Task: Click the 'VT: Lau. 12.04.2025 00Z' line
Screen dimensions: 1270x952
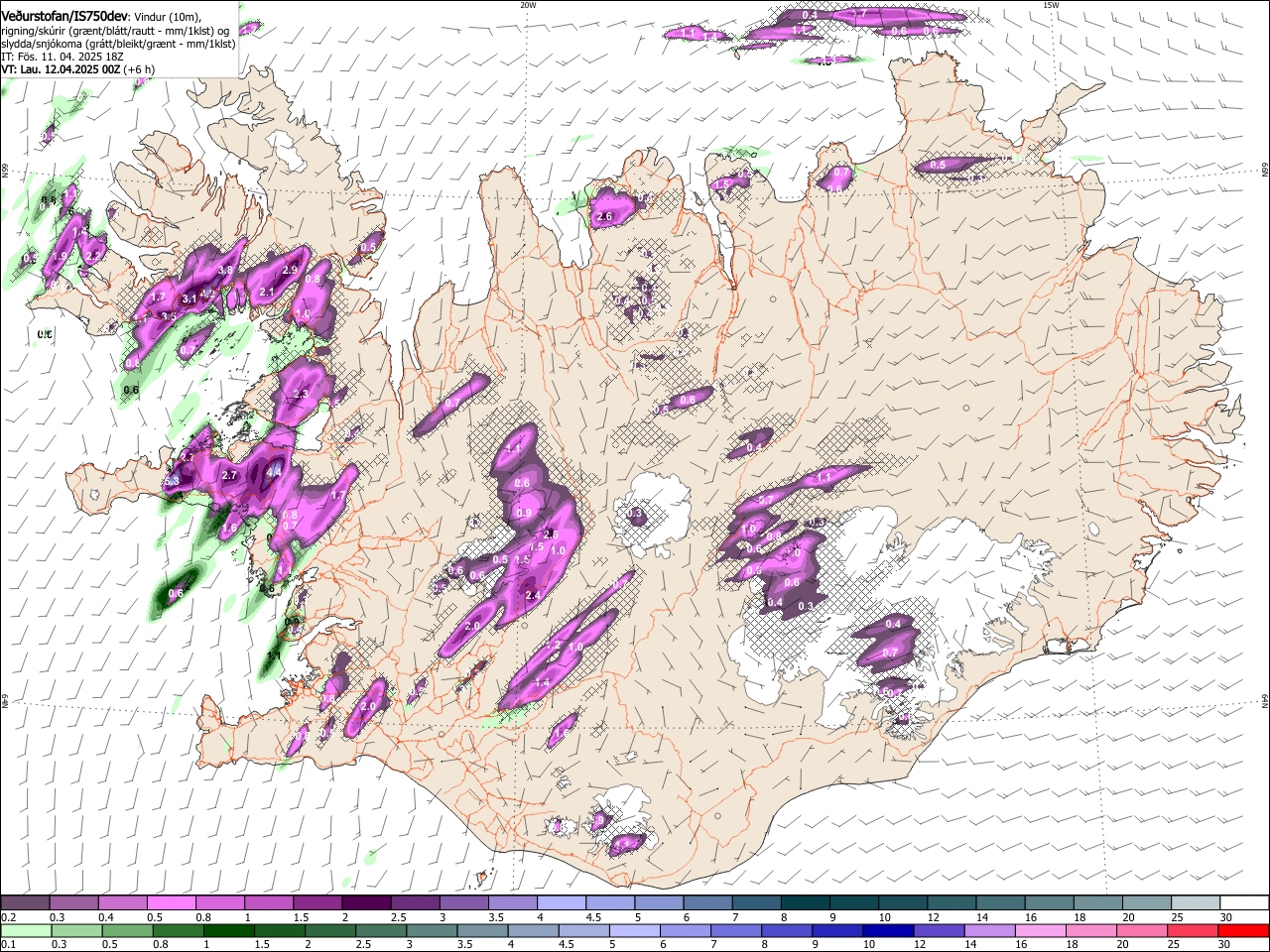Action: (x=62, y=69)
